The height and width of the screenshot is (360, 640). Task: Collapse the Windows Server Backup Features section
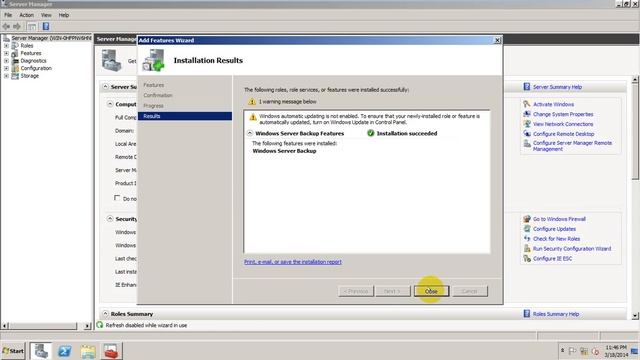coord(250,133)
